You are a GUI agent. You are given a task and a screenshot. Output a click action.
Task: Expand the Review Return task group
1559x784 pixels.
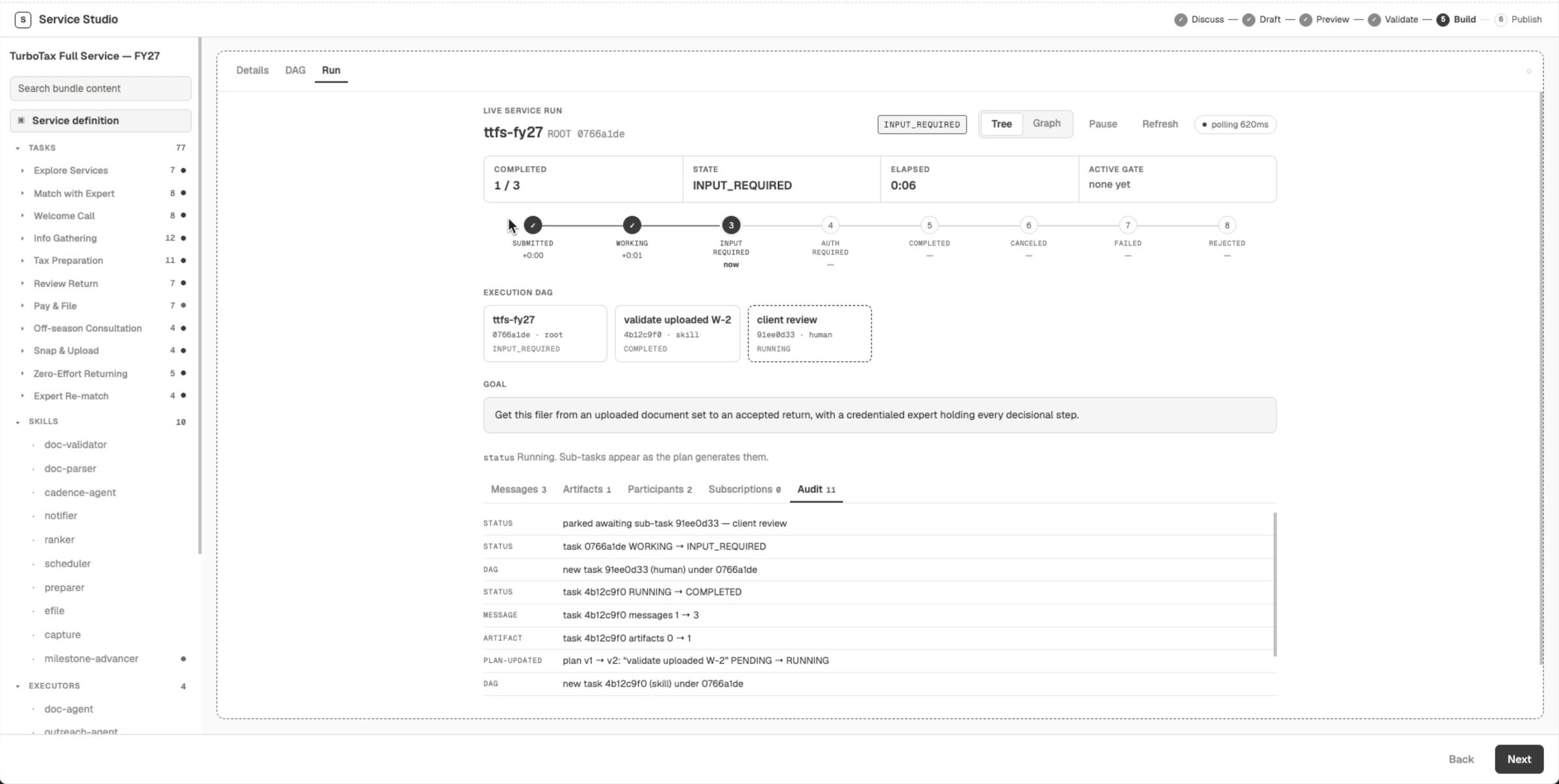(x=22, y=283)
